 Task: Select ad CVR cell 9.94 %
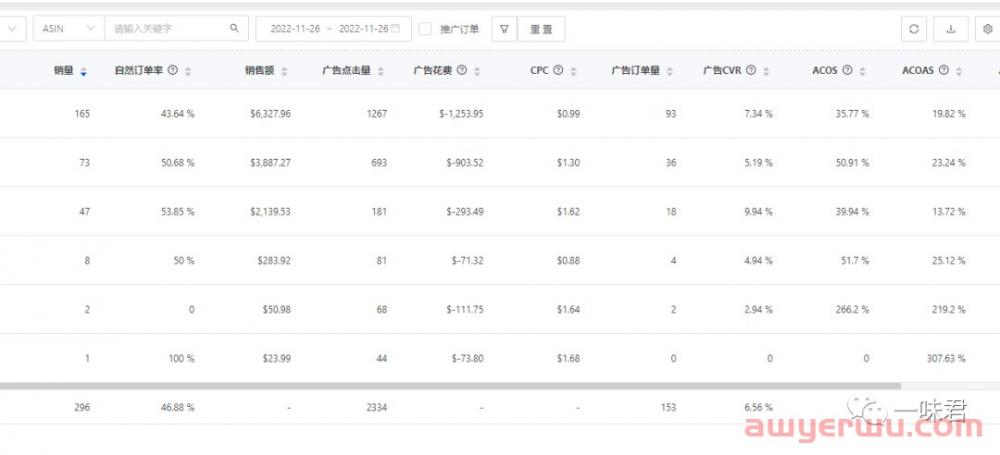758,211
